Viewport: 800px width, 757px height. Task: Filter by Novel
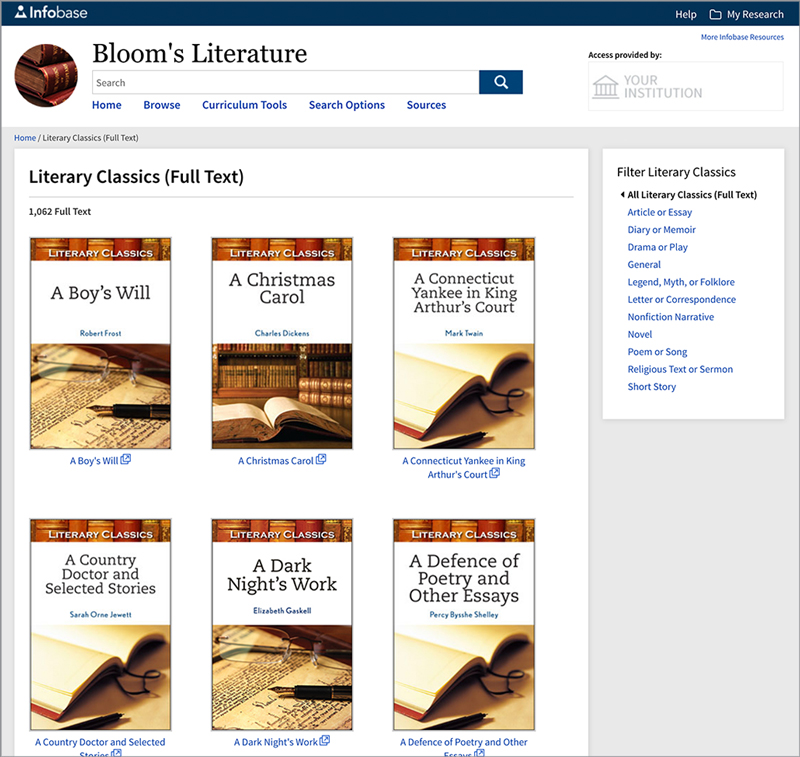click(640, 334)
